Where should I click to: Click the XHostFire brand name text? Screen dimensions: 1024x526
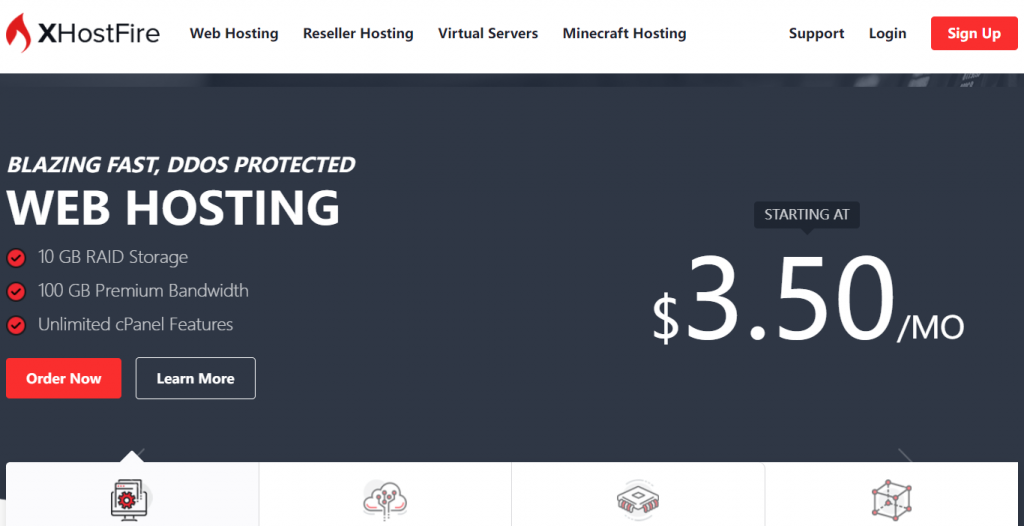tap(98, 33)
